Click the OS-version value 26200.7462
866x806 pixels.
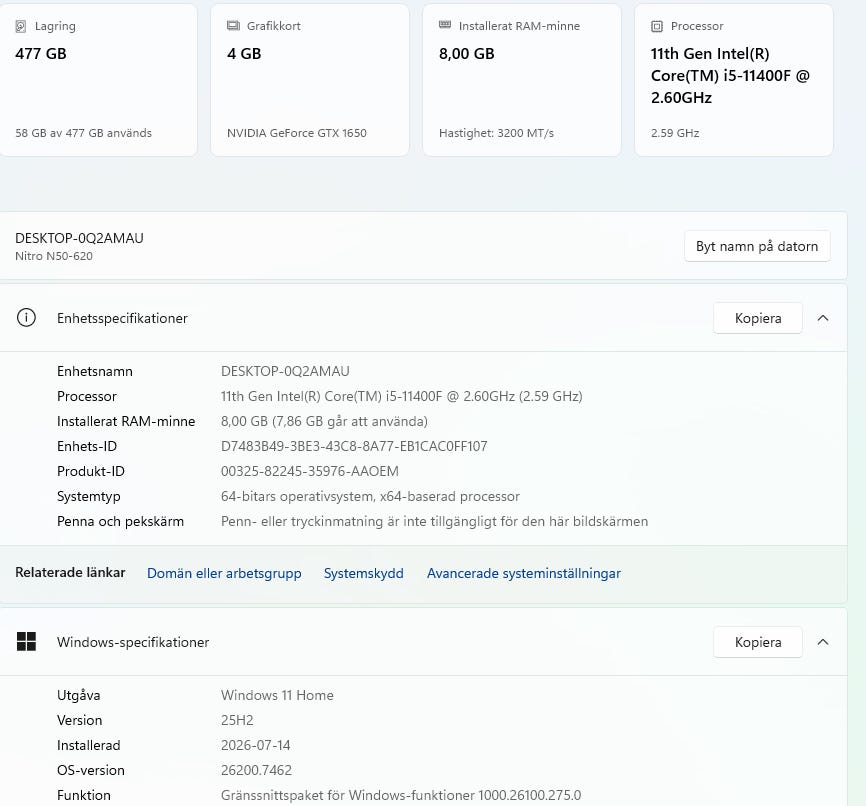coord(256,770)
